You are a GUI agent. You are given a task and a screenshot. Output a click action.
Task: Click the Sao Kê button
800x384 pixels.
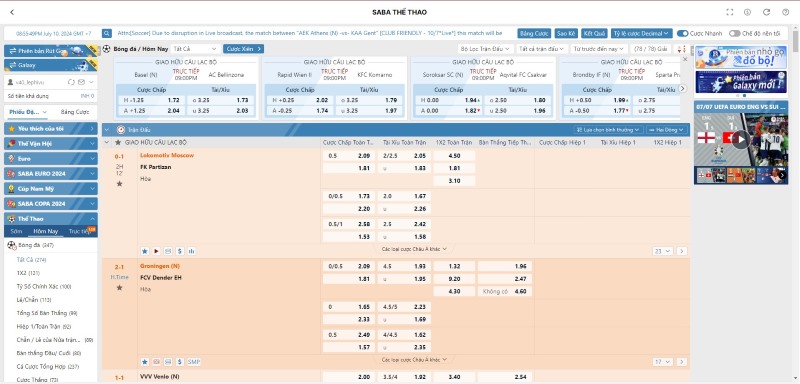click(x=566, y=33)
